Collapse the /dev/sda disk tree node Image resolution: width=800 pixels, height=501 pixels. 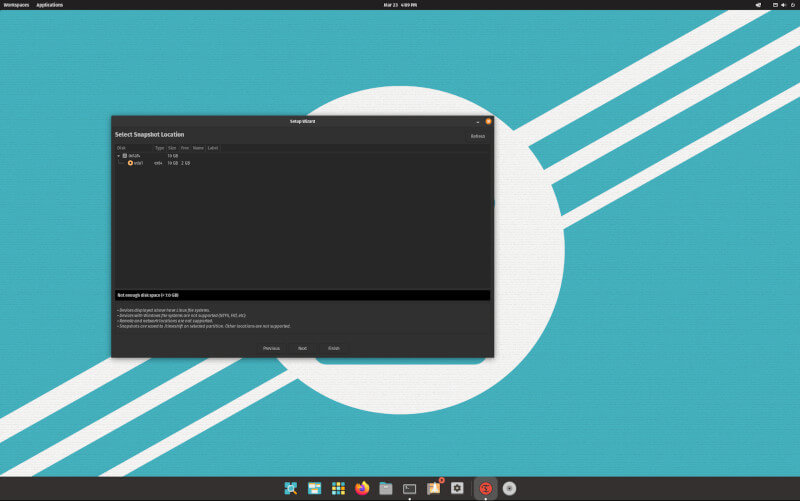[118, 156]
